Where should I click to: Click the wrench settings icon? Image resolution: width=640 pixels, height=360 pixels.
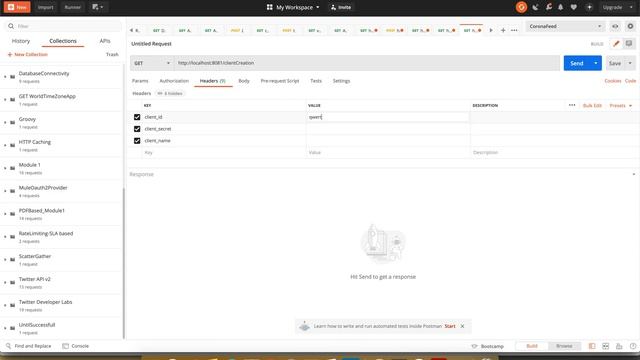point(549,7)
